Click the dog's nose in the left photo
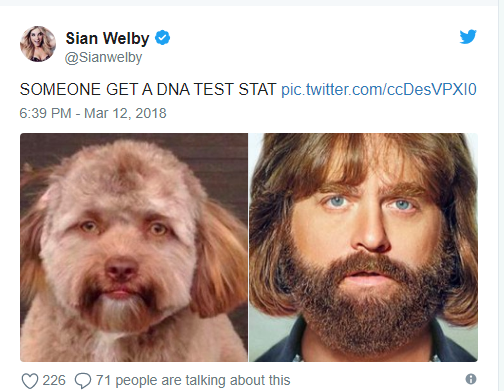This screenshot has height=391, width=504. point(121,268)
